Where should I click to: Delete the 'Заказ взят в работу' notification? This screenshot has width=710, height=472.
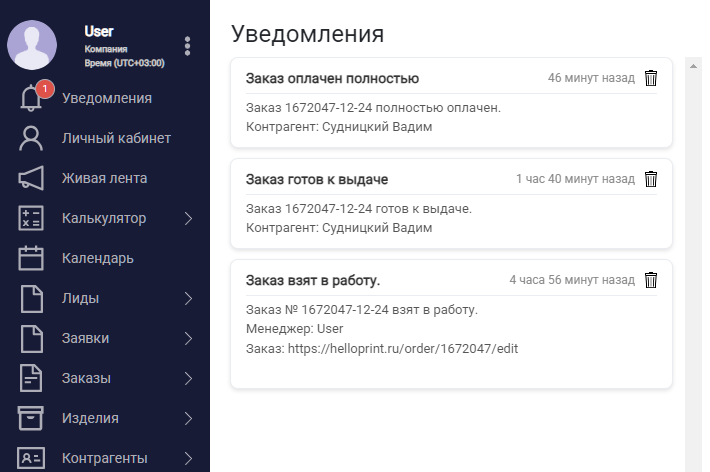[x=651, y=280]
